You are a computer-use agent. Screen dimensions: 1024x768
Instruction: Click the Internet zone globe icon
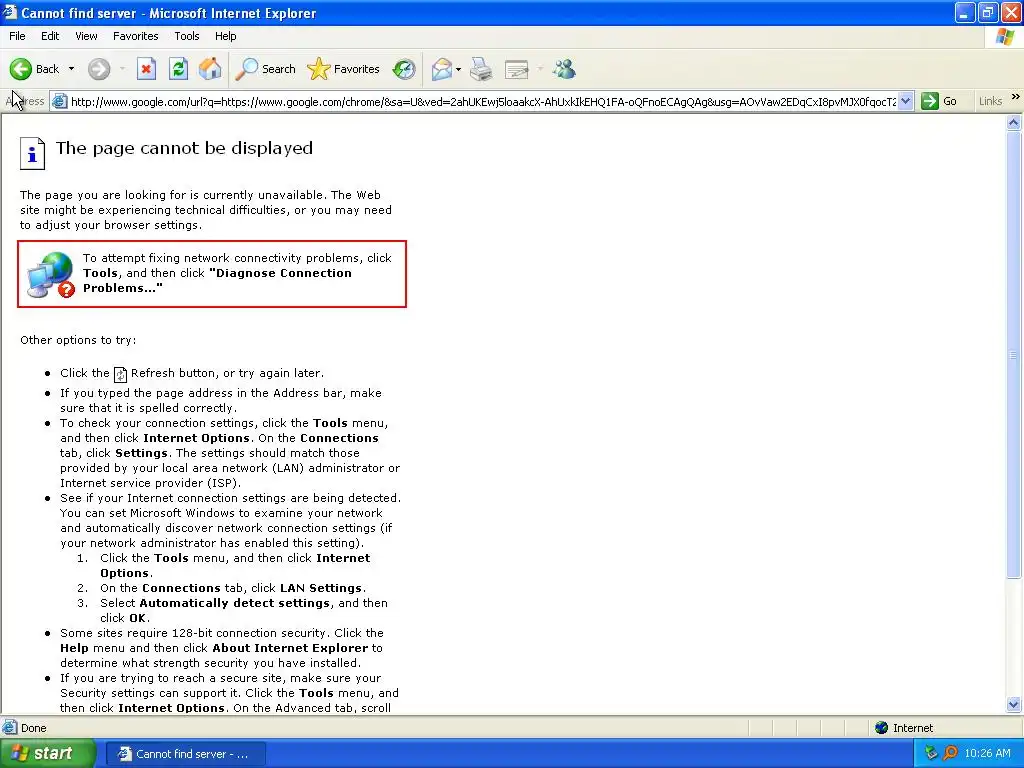[x=882, y=728]
